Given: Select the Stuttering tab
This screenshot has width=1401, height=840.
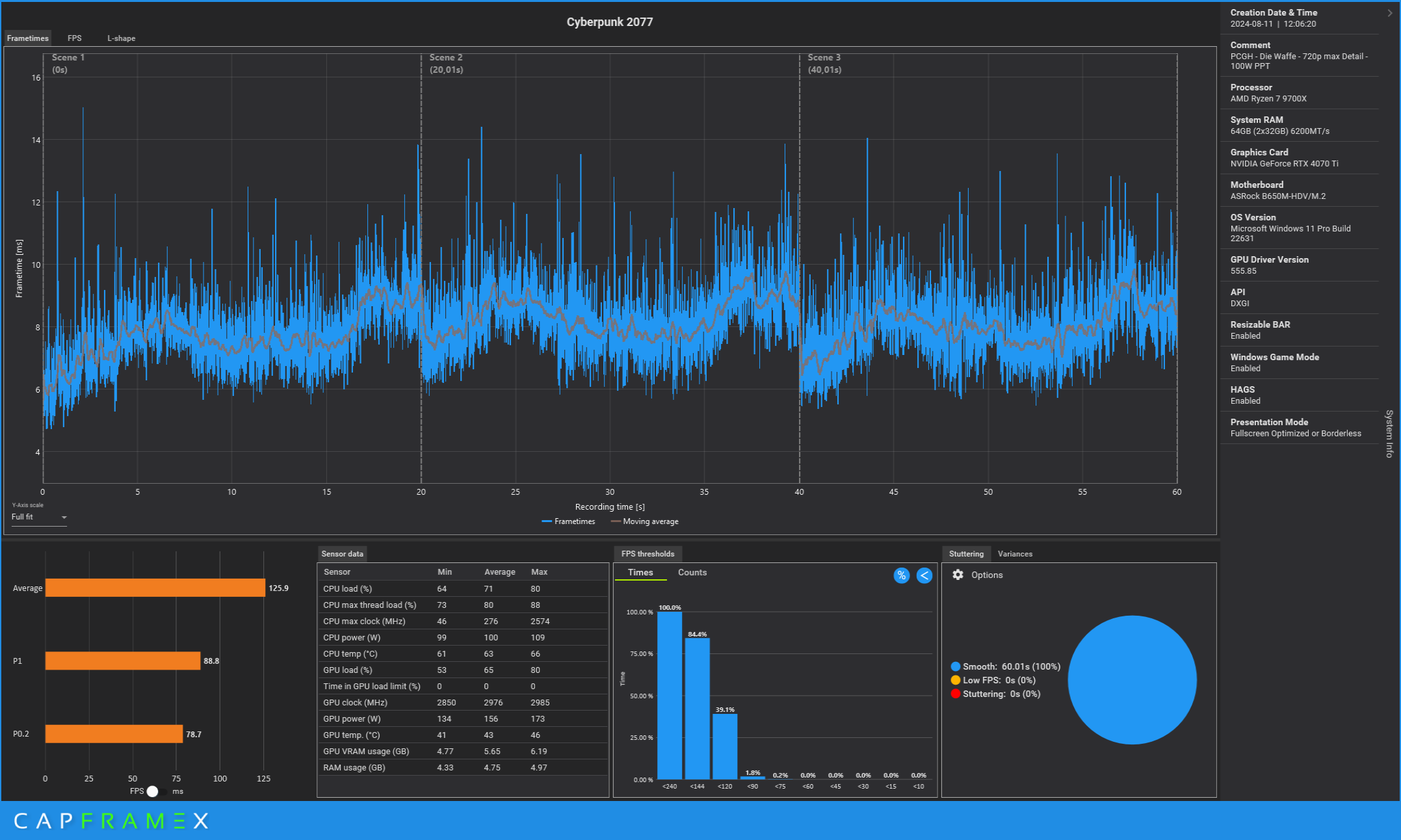Looking at the screenshot, I should [966, 554].
